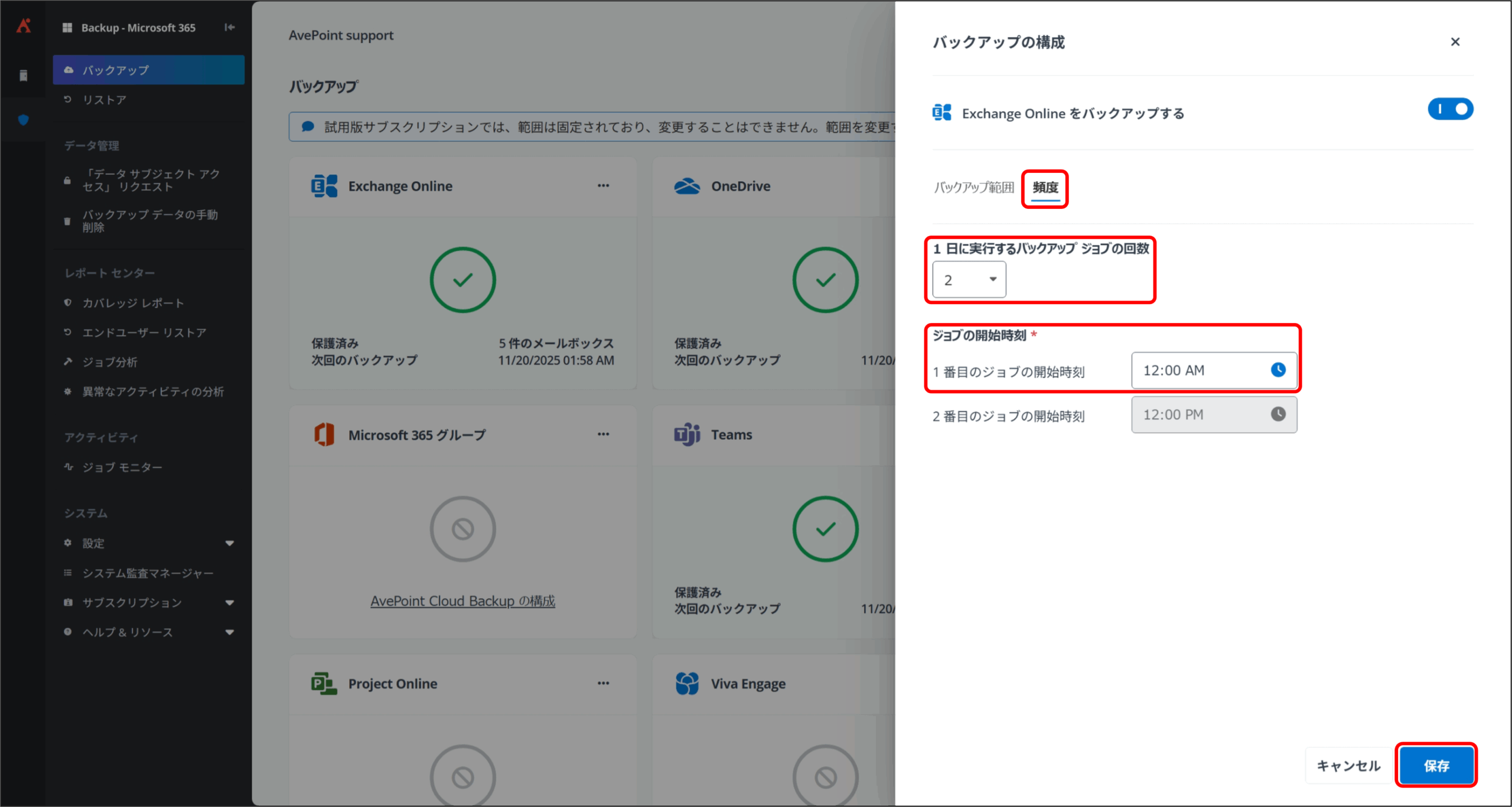Open Exchange Online card options menu
This screenshot has height=807, width=1512.
tap(603, 185)
